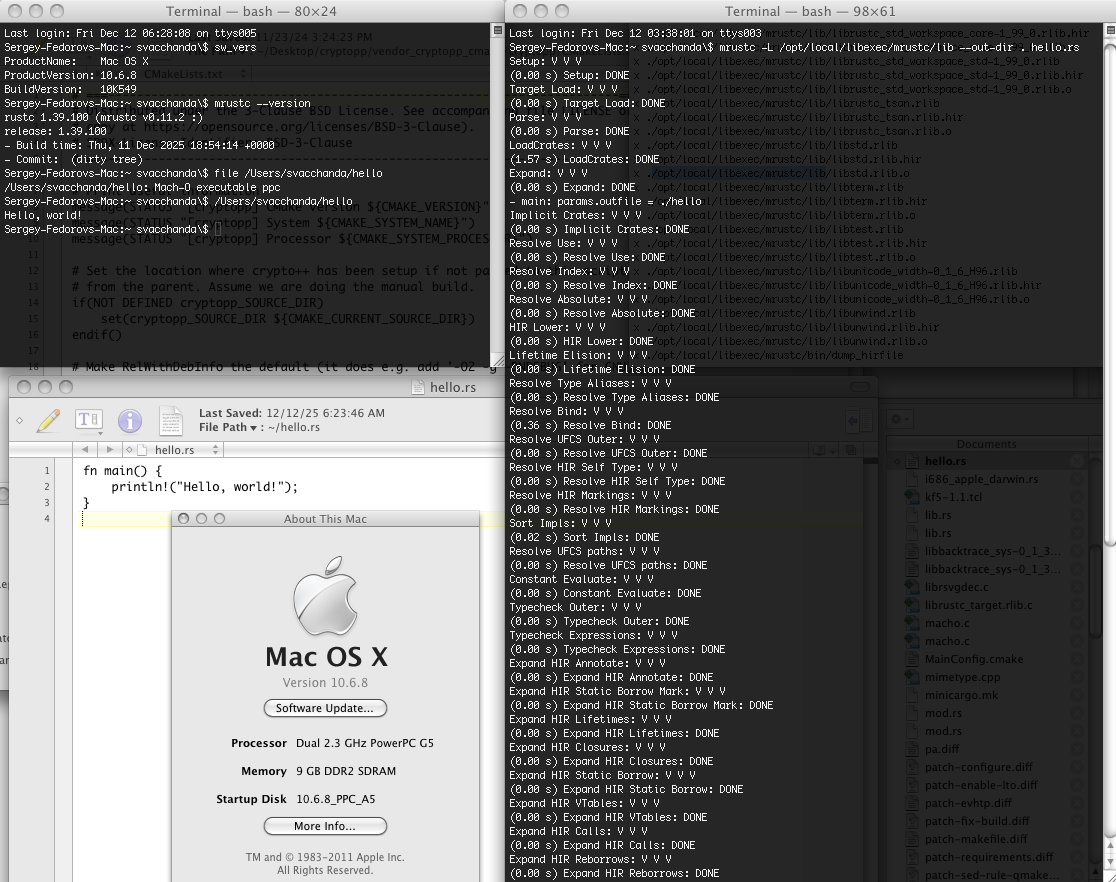Screen dimensions: 1116x882
Task: Click the pencil document-state icon in hello.rs toolbar
Action: [x=48, y=421]
